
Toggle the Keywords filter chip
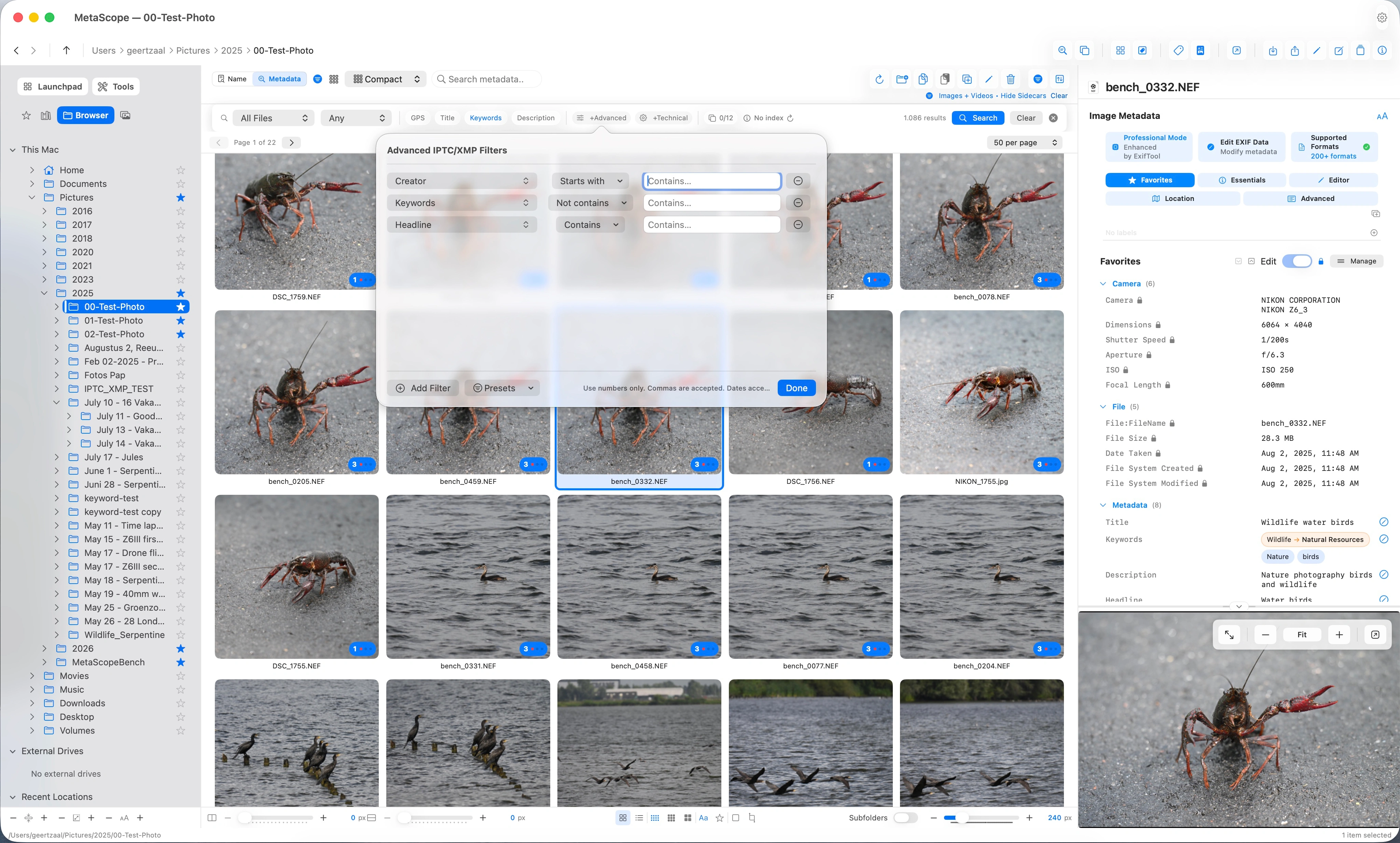click(x=485, y=118)
